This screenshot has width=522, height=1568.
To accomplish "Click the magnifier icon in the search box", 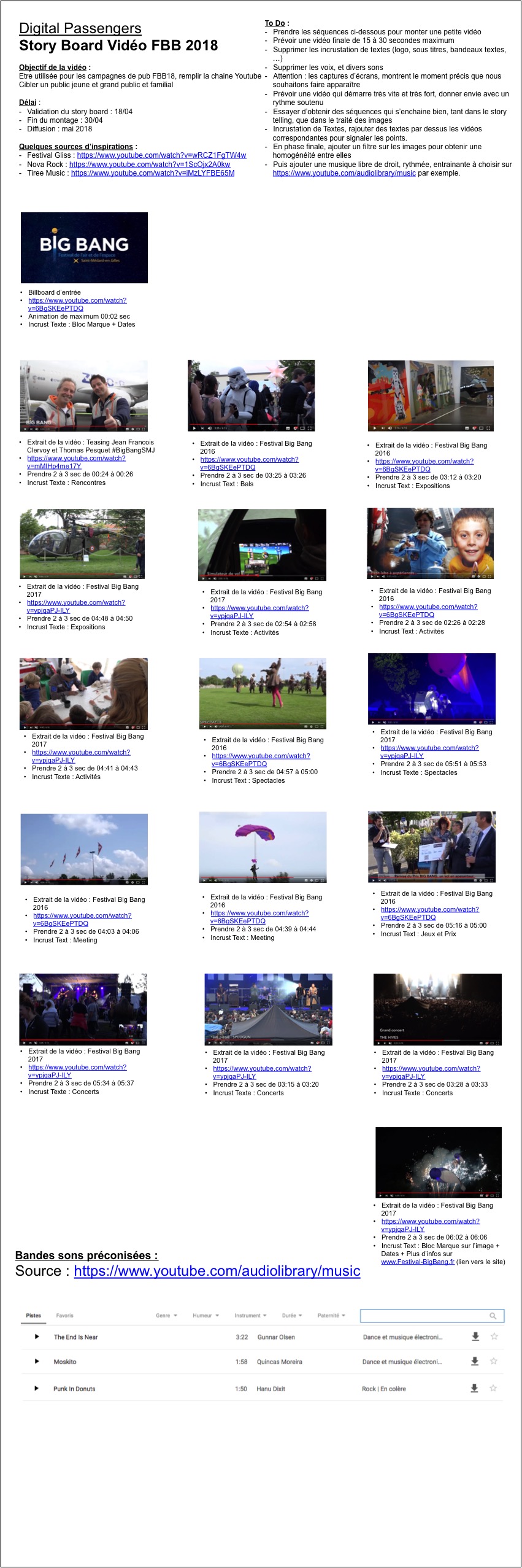I will click(x=493, y=1315).
